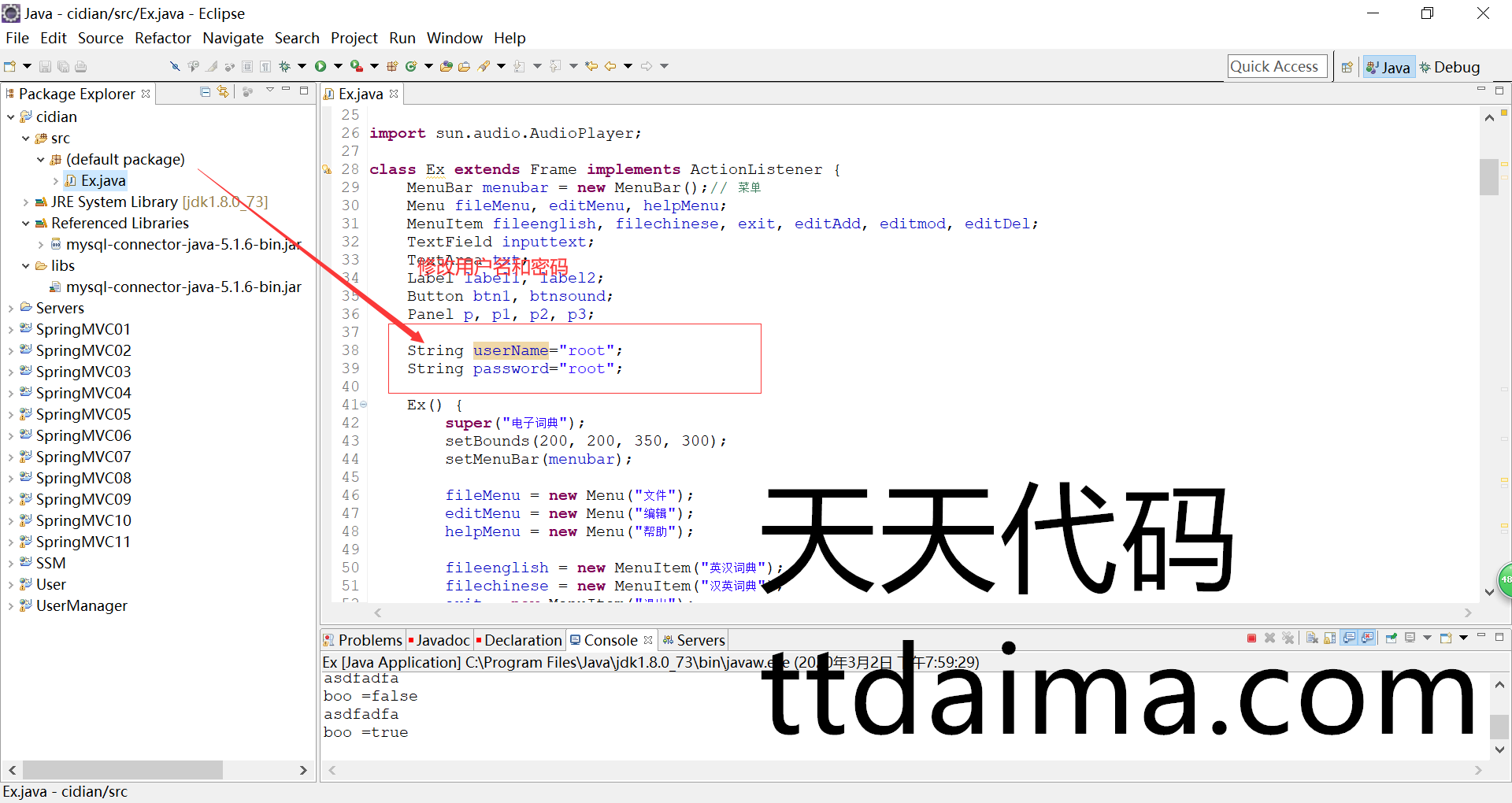Screen dimensions: 1512x803
Task: Click the New Java Class icon
Action: tap(410, 66)
